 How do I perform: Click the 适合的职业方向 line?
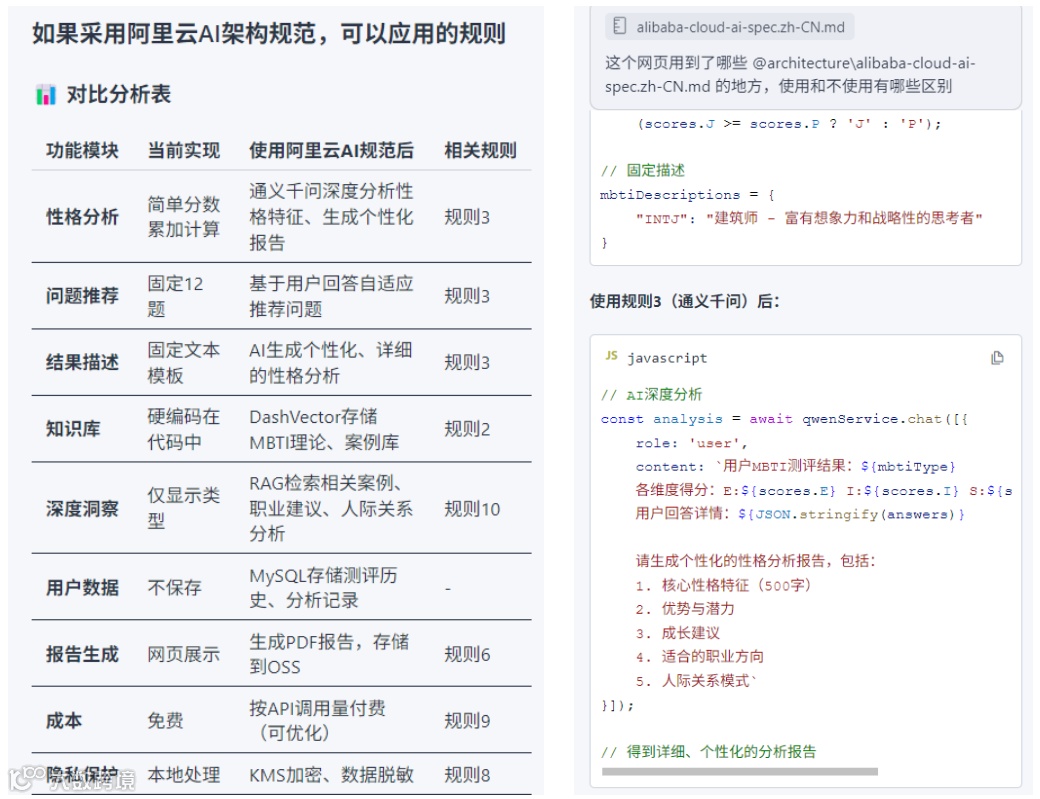coord(700,656)
